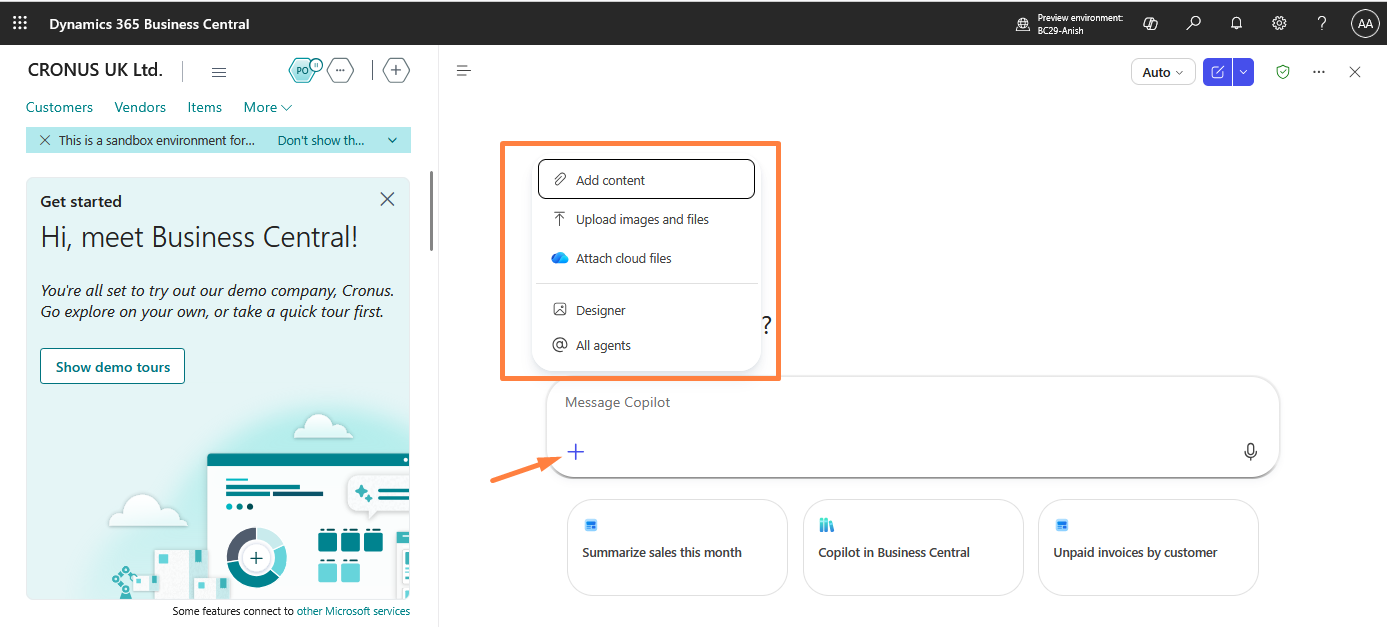Click the sandbox environment notification text
1387x627 pixels.
[157, 140]
